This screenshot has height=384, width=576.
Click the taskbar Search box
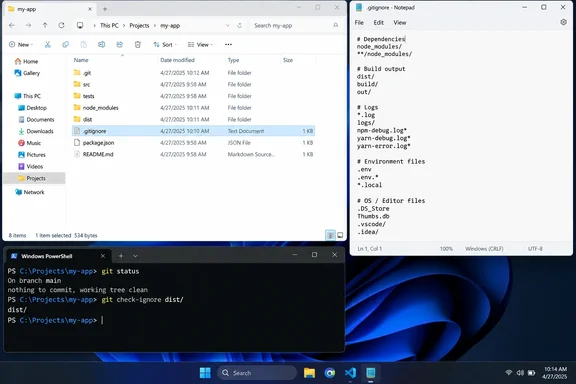click(x=257, y=373)
